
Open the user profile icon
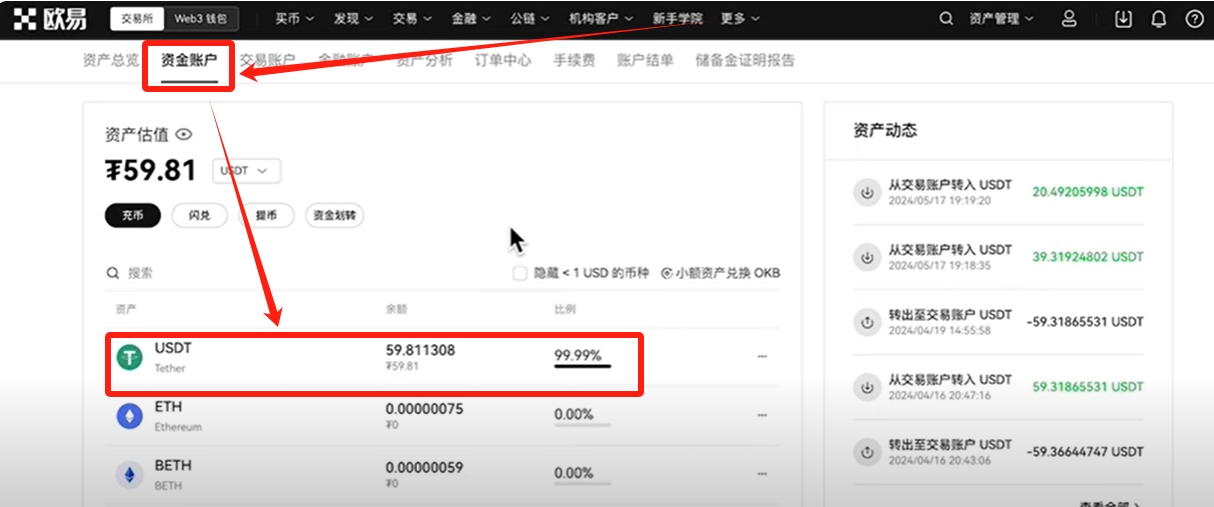(x=1069, y=19)
